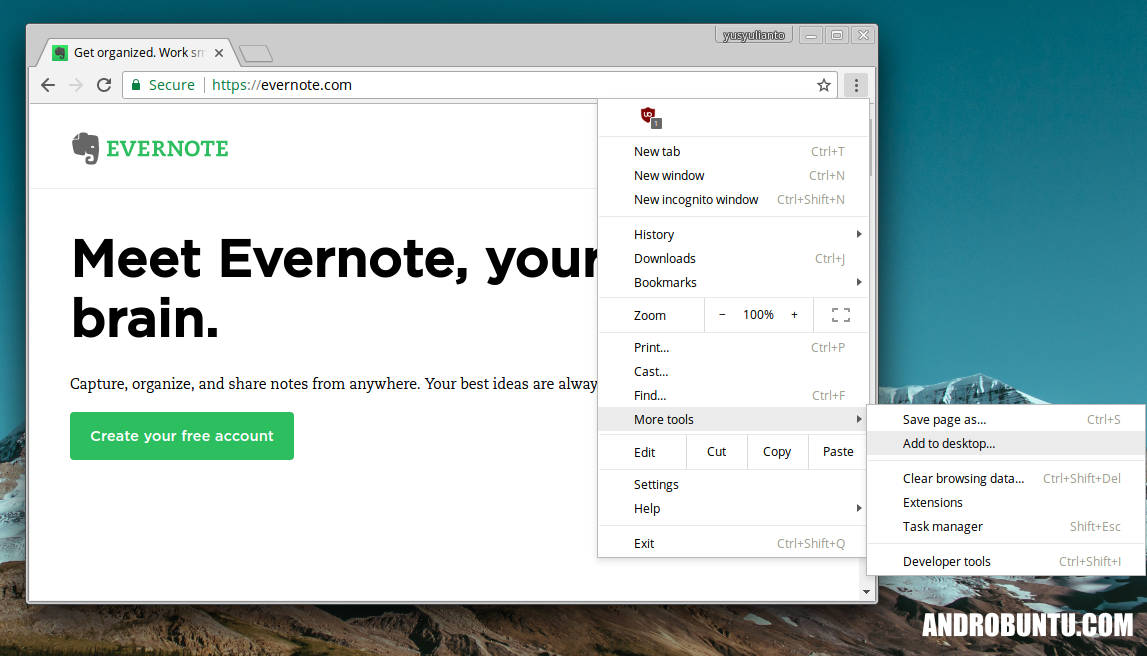Close the Evernote tab
This screenshot has height=656, width=1147.
click(x=219, y=53)
